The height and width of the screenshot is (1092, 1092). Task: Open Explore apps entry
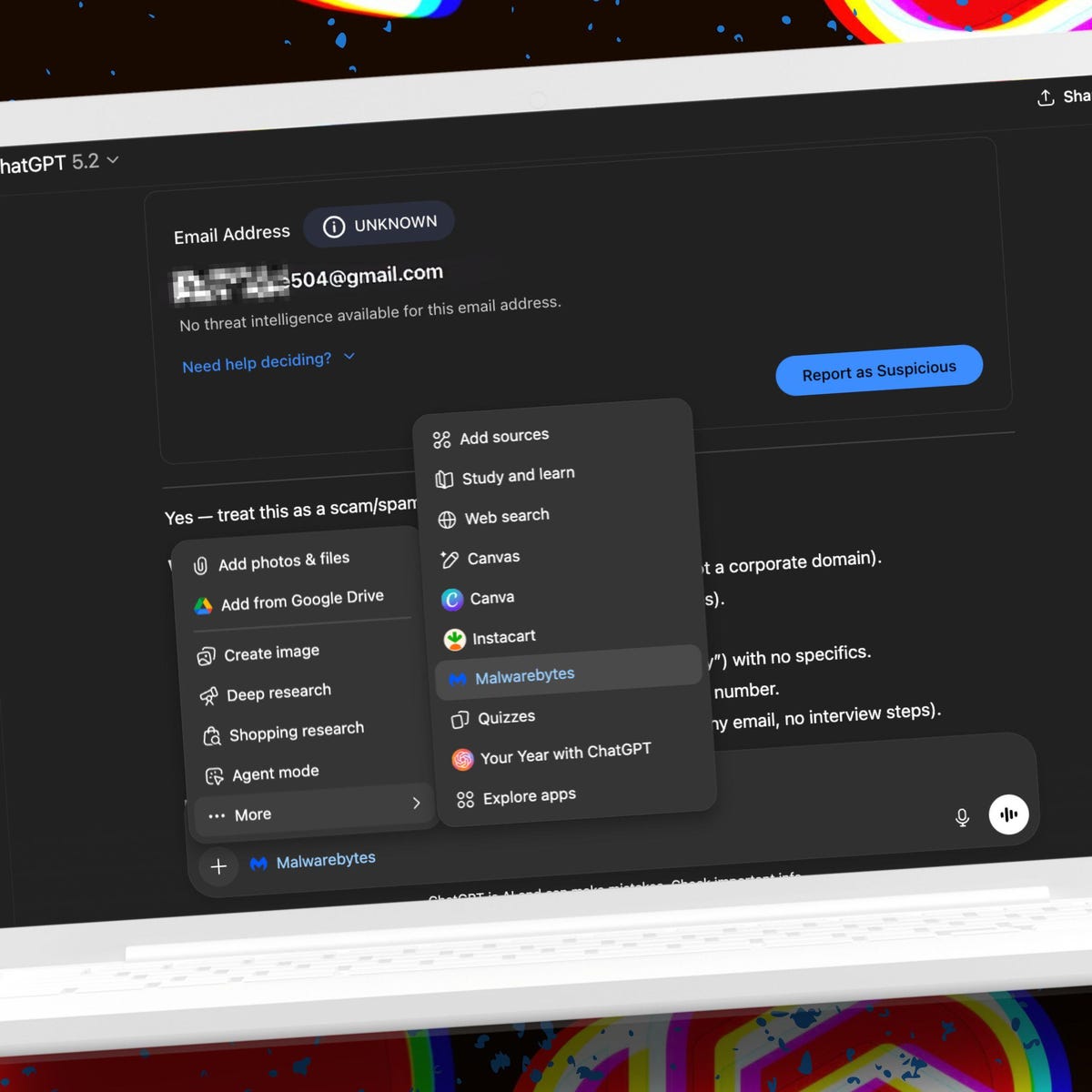coord(529,797)
